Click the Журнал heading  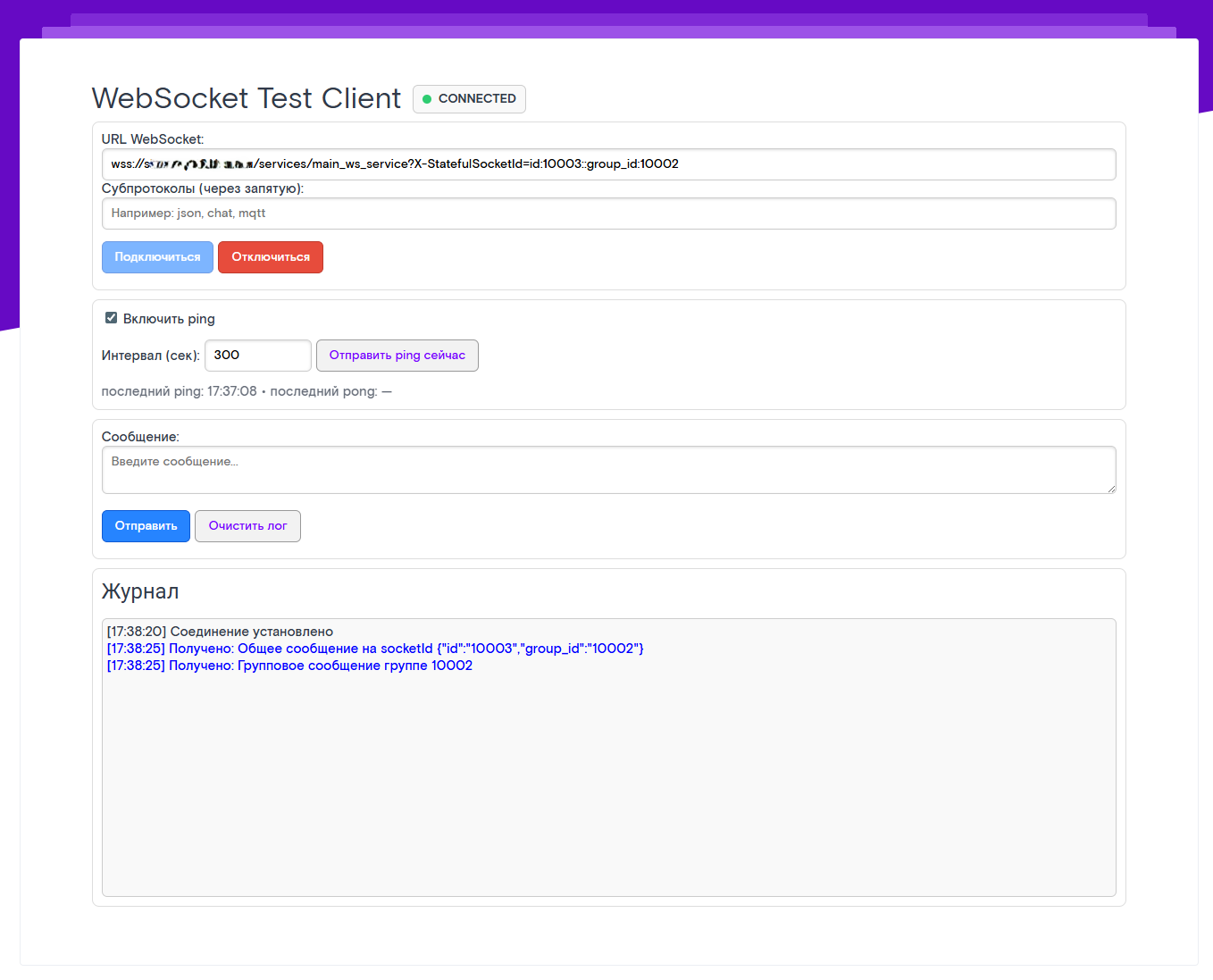coord(140,591)
